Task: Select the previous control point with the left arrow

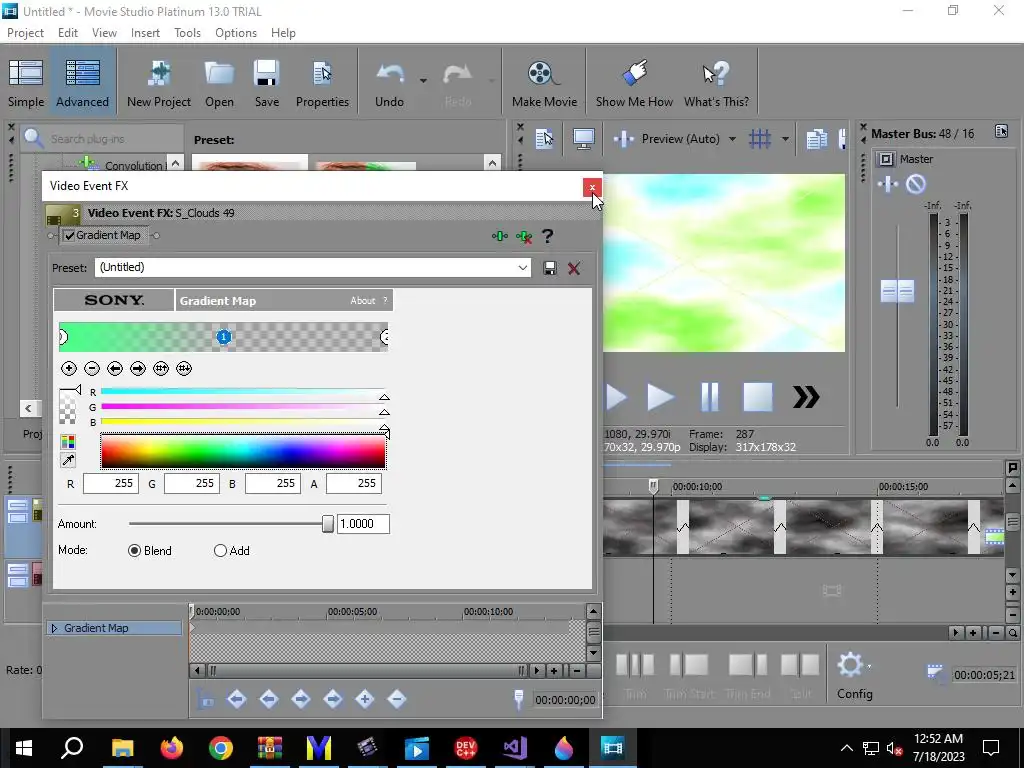Action: click(x=115, y=368)
